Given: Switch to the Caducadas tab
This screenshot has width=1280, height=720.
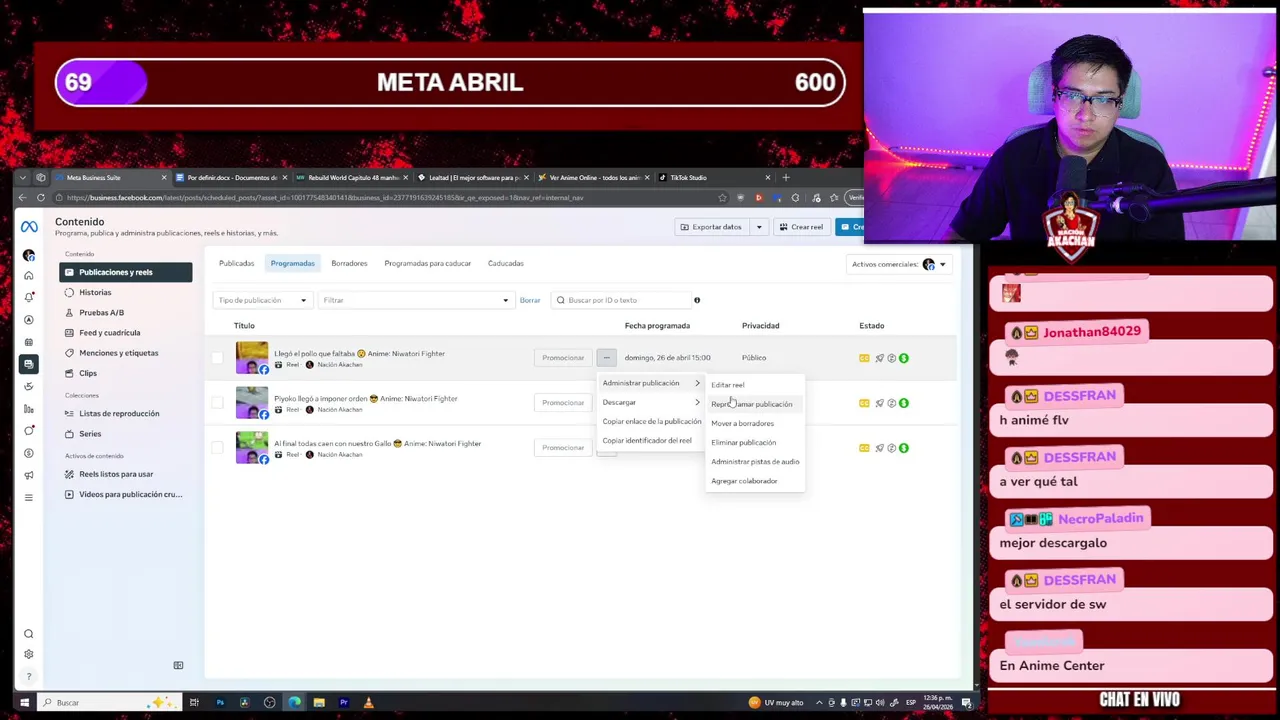Looking at the screenshot, I should click(506, 263).
